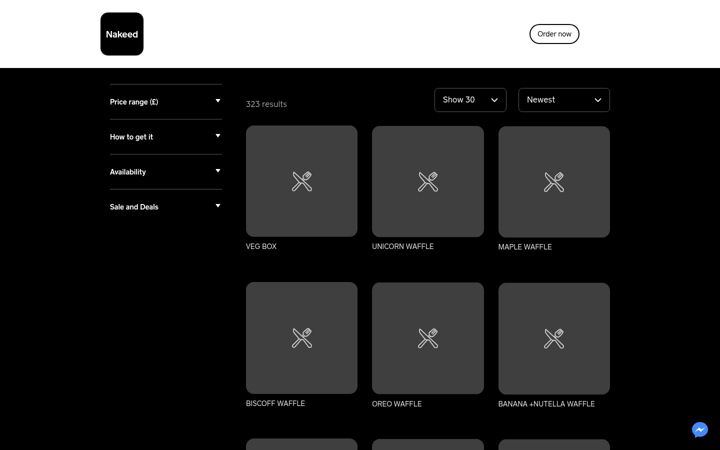Expand the Availability filter
The height and width of the screenshot is (450, 720).
point(166,172)
